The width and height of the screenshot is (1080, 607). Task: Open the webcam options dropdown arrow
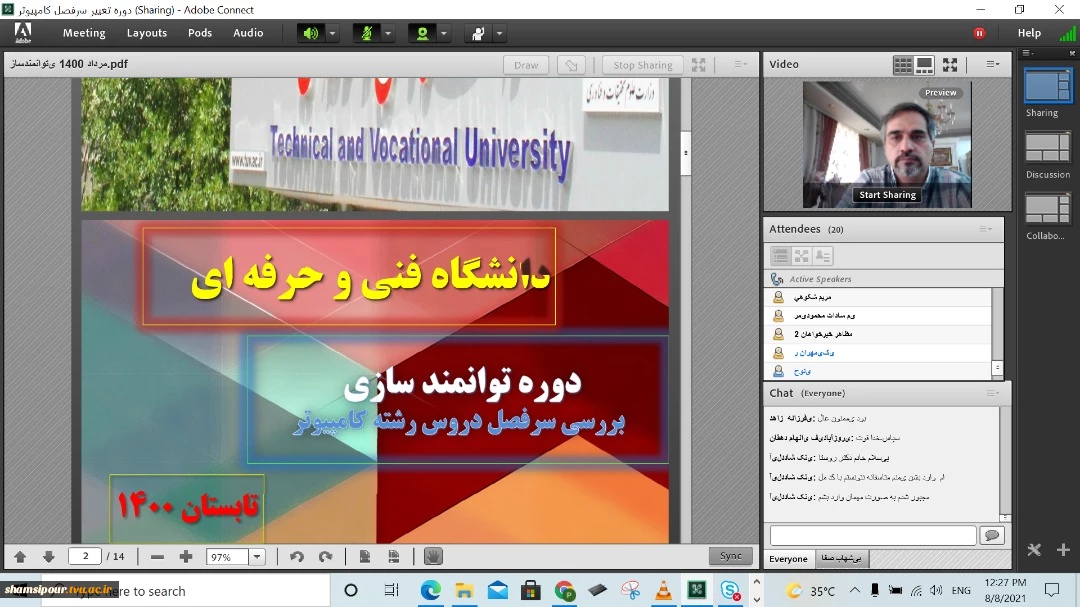pos(444,33)
